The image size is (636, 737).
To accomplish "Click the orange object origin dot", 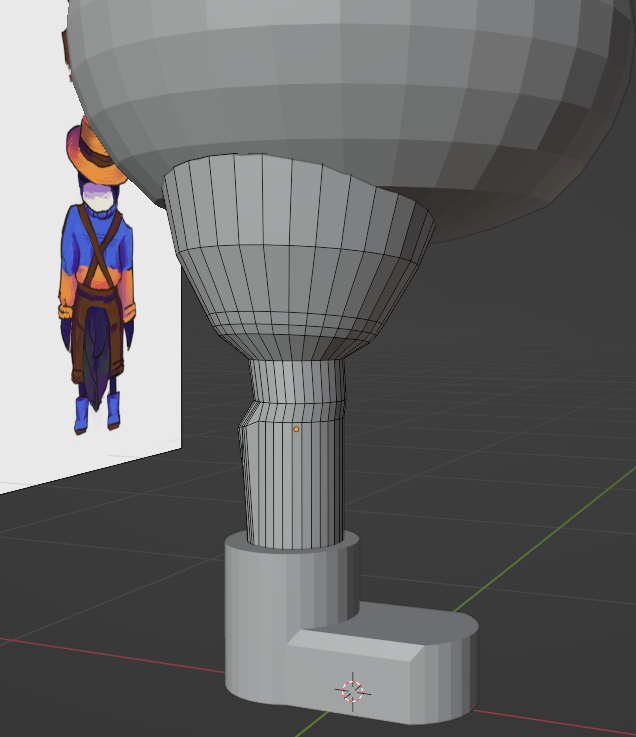I will pyautogui.click(x=296, y=429).
